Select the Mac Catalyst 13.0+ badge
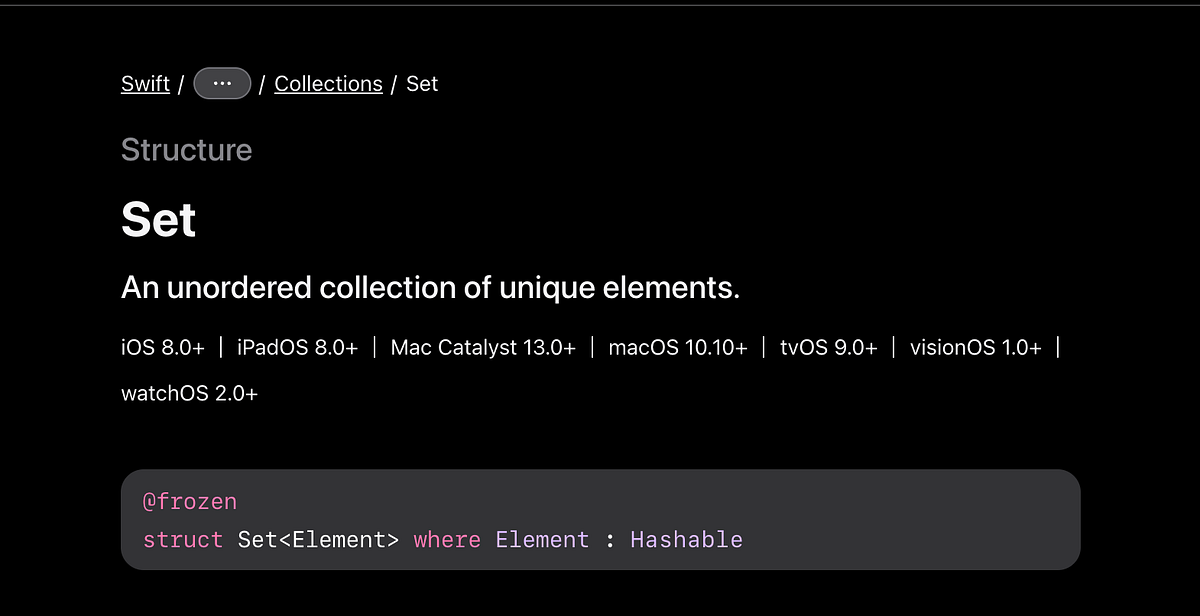The width and height of the screenshot is (1200, 616). [483, 347]
